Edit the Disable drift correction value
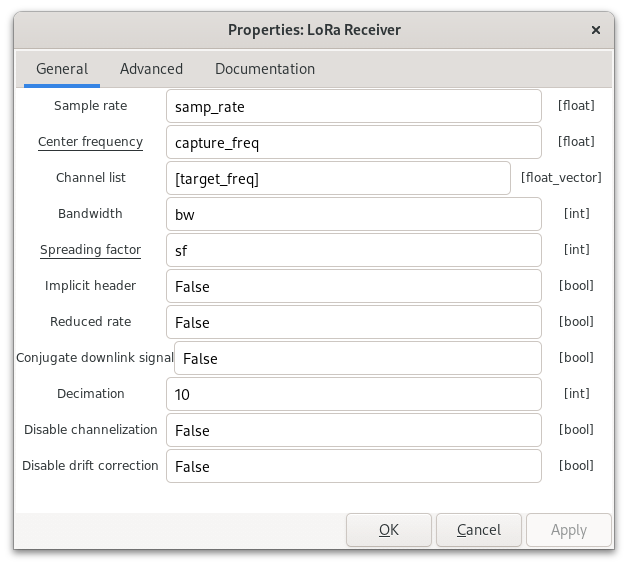The width and height of the screenshot is (628, 566). (x=354, y=466)
